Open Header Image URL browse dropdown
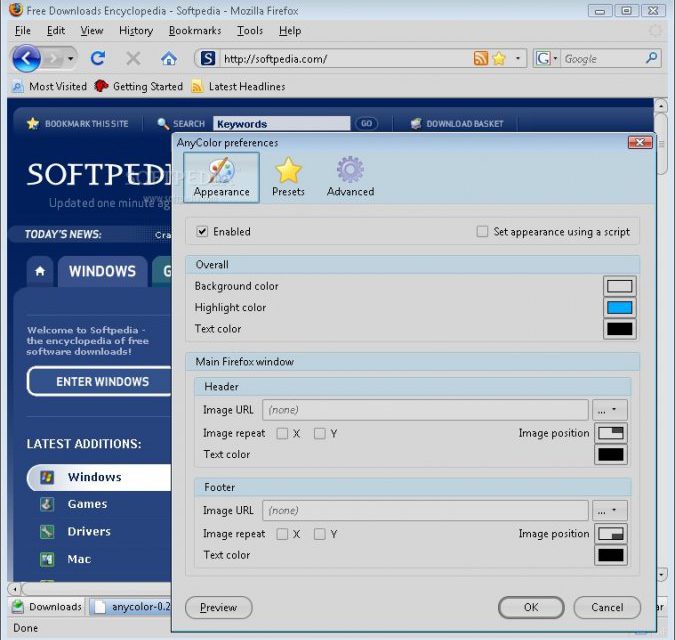 [x=610, y=410]
